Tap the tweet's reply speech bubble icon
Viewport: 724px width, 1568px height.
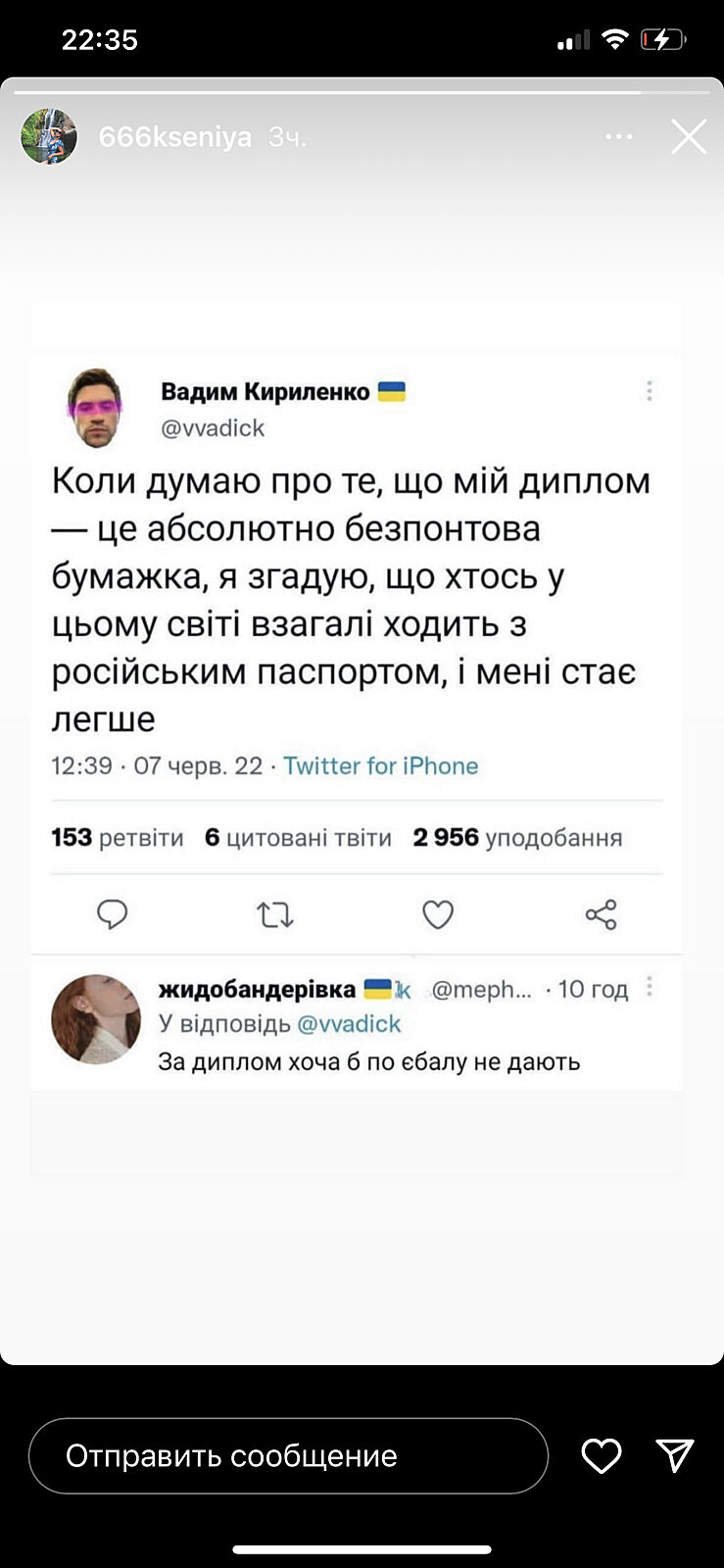[113, 914]
